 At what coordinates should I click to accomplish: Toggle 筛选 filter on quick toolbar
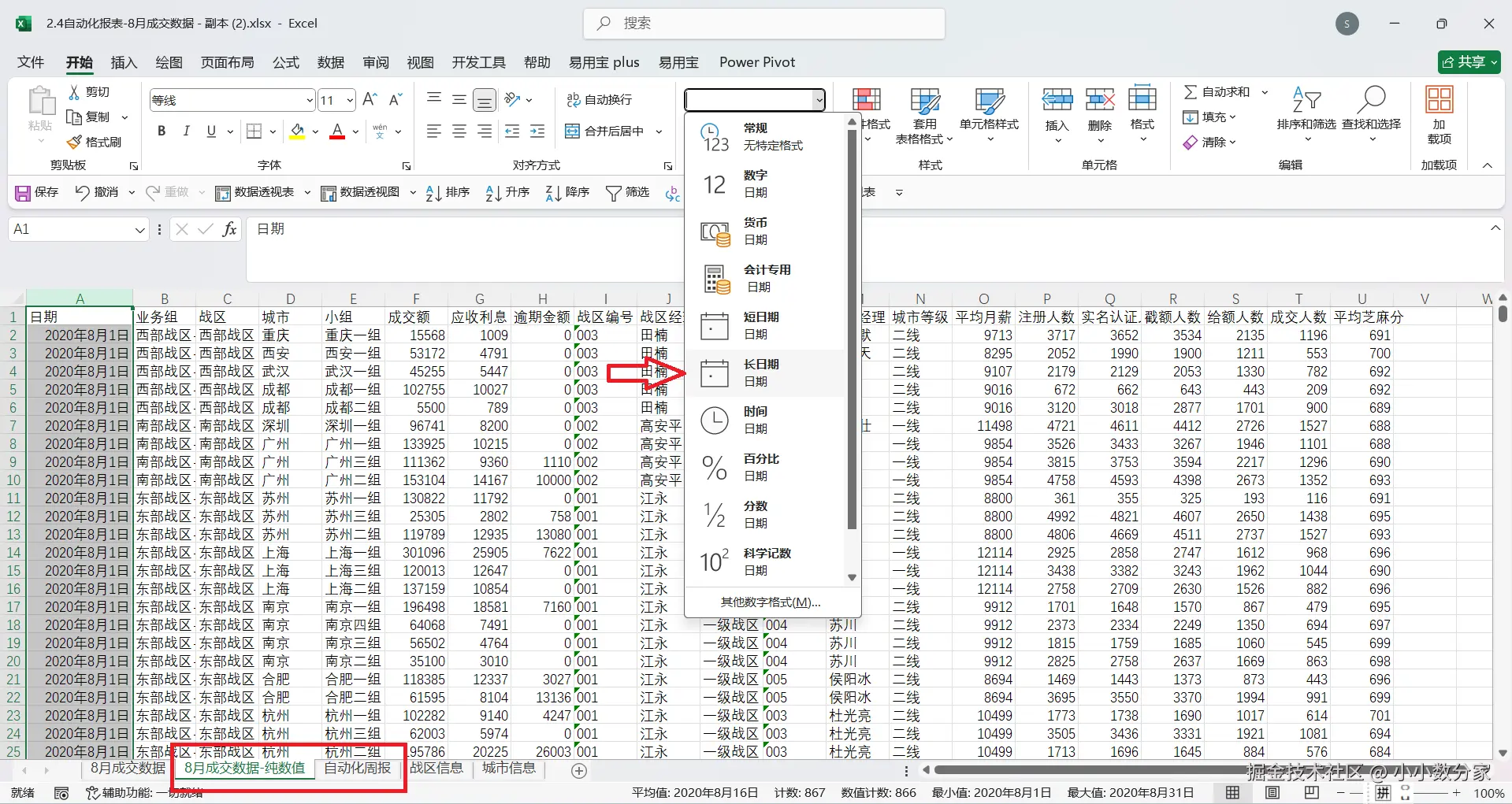(627, 193)
